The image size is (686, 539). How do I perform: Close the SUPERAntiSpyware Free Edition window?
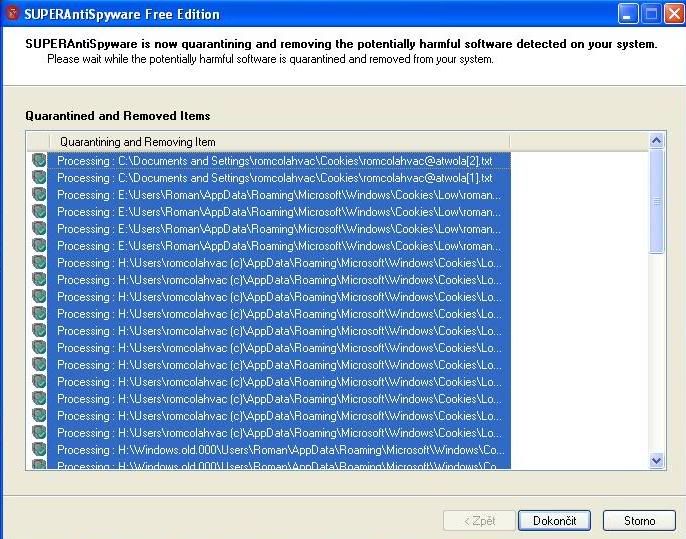pos(674,14)
